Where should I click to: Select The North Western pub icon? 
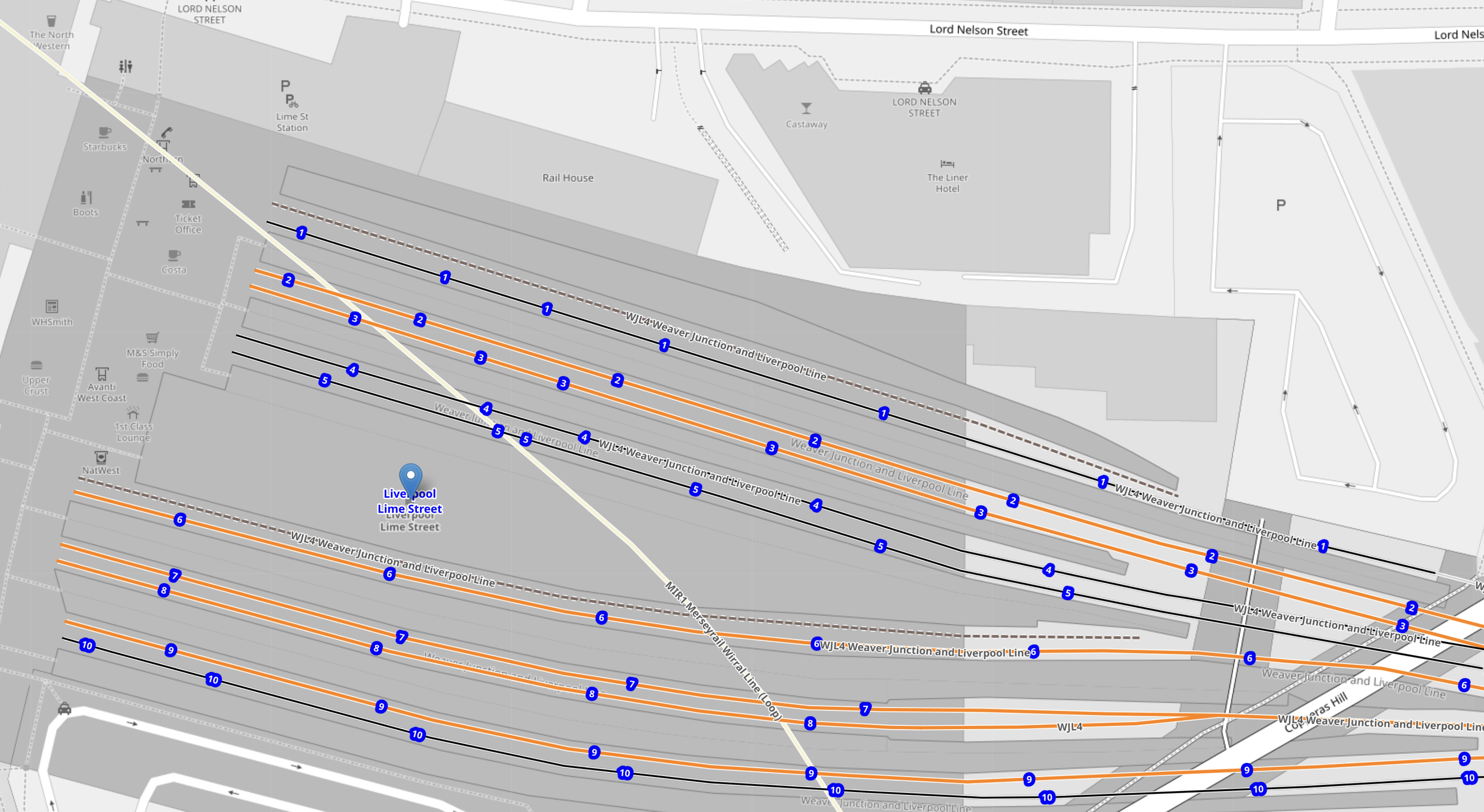(x=51, y=21)
